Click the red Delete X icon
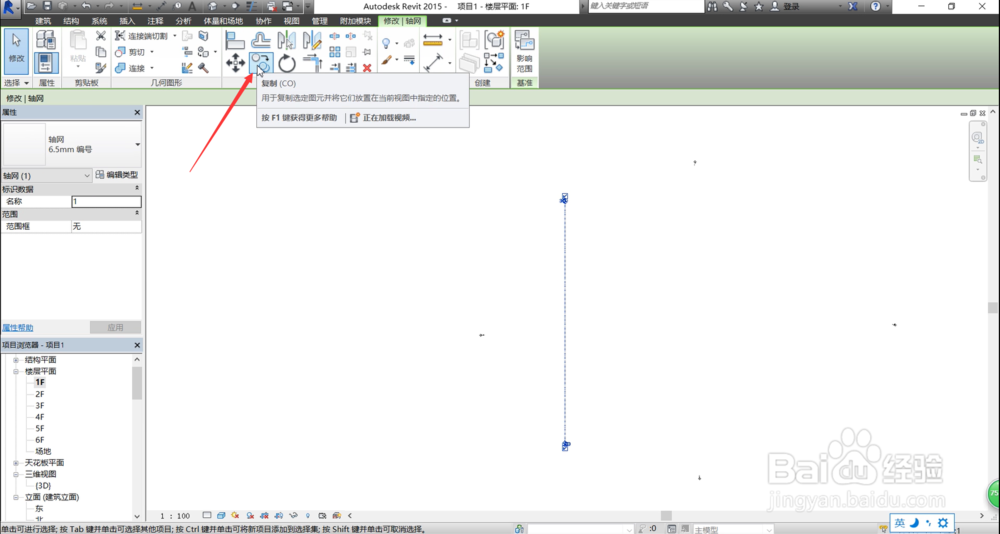This screenshot has width=1000, height=534. (367, 68)
